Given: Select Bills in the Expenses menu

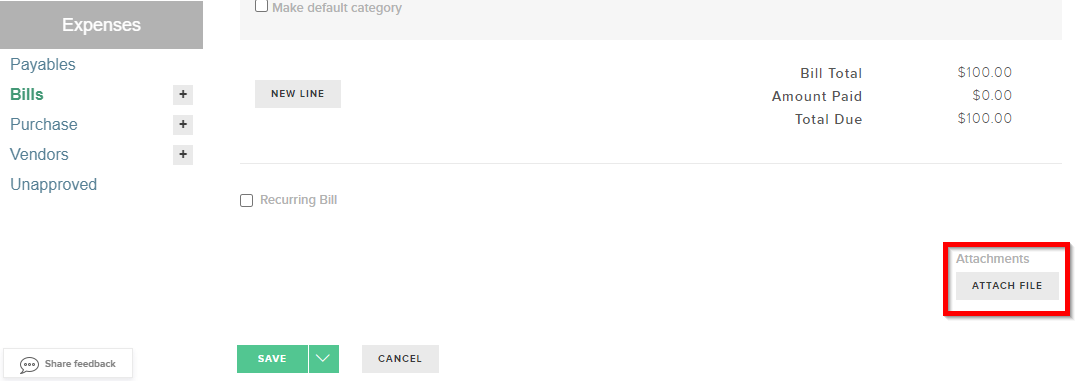Looking at the screenshot, I should tap(27, 95).
